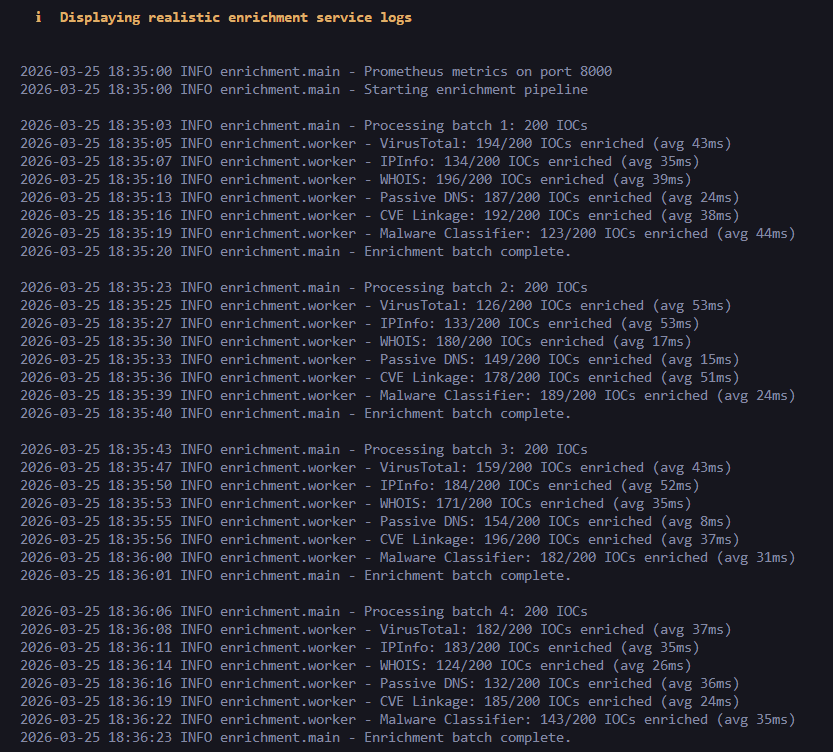Click 'Malware Classifier: 182/200 IOCs enriched' line
This screenshot has height=752, width=833.
coord(407,558)
